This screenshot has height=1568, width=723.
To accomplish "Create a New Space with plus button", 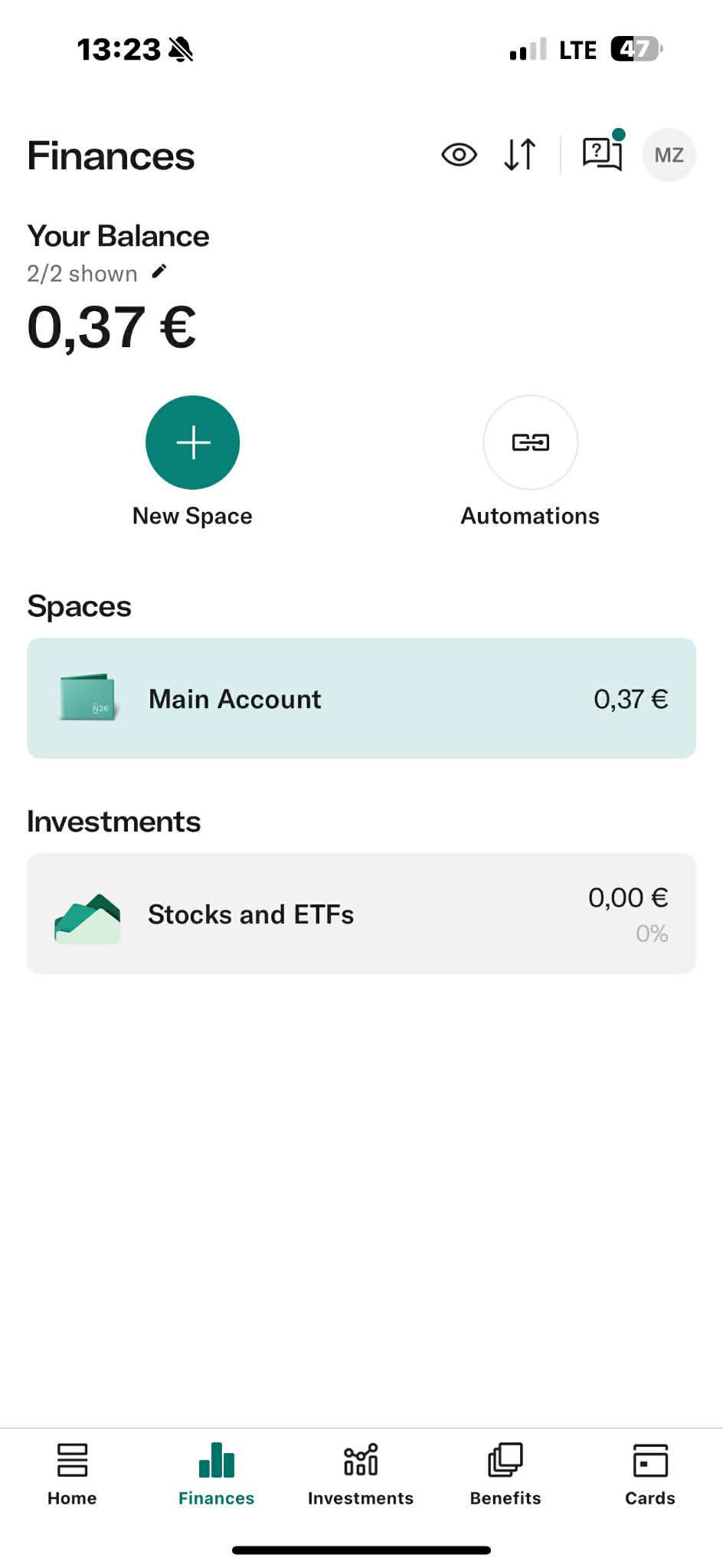I will click(192, 442).
